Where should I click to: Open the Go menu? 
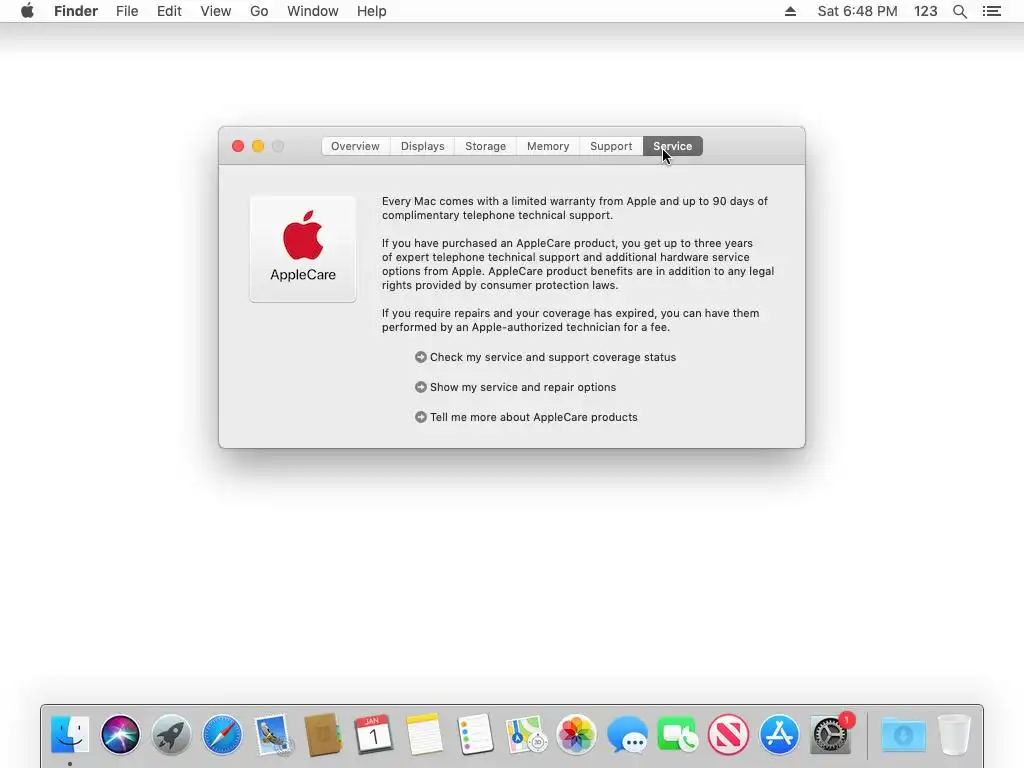[x=259, y=11]
